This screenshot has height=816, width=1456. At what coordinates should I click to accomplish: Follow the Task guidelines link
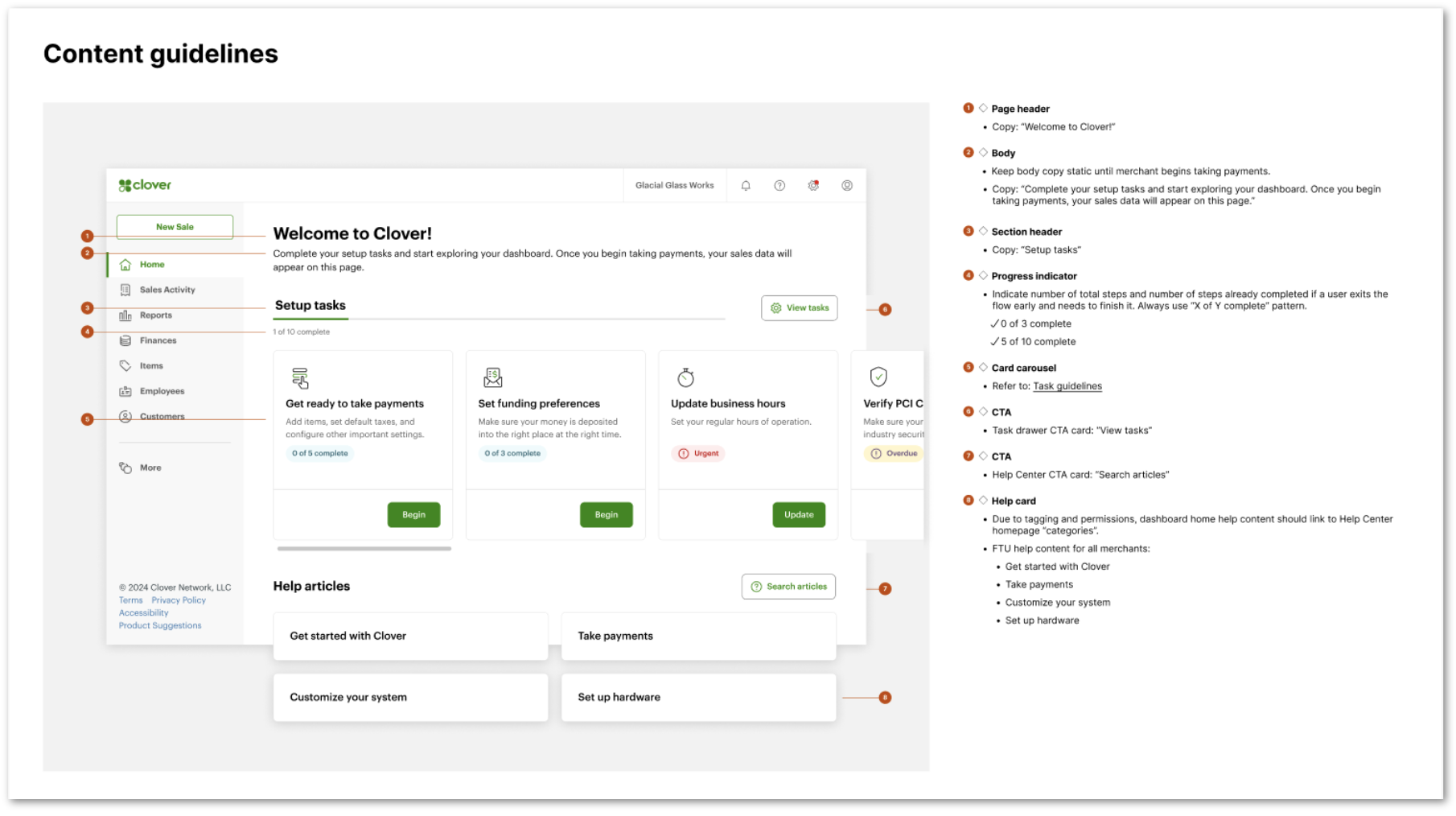[x=1067, y=386]
